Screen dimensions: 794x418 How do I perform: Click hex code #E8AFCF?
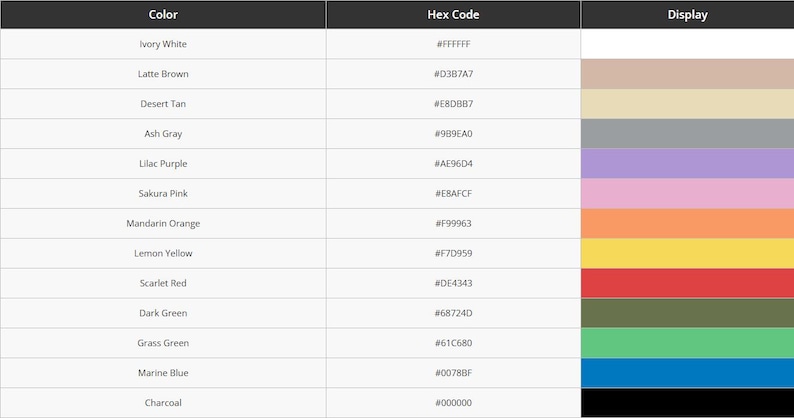453,194
